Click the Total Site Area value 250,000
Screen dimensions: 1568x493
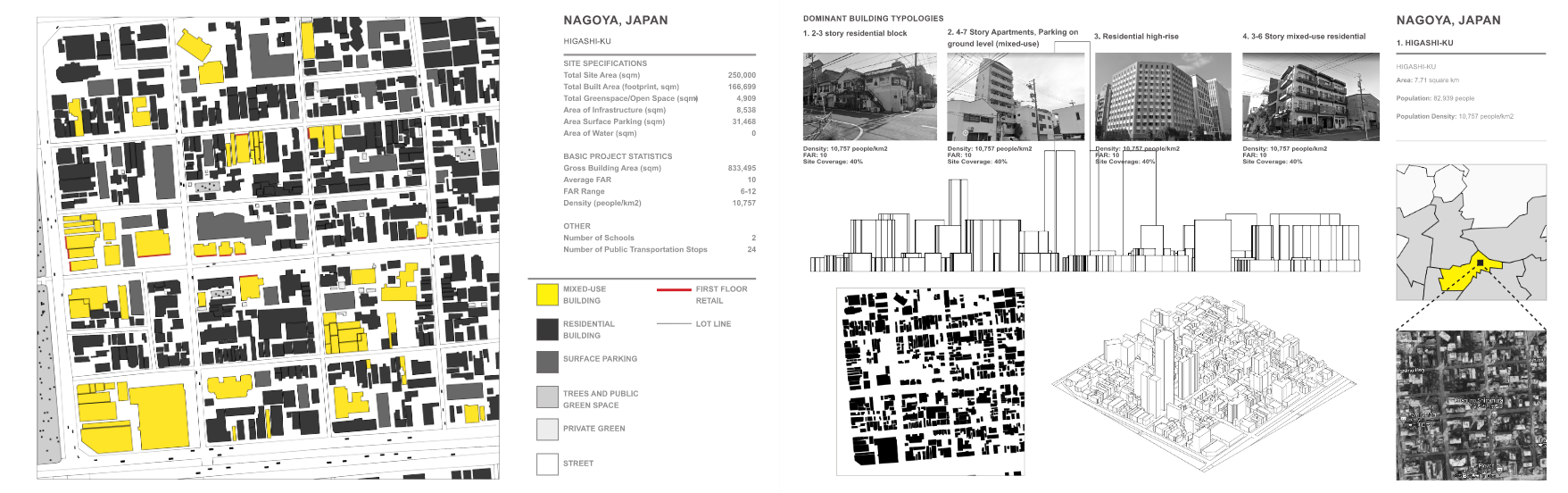[x=742, y=75]
